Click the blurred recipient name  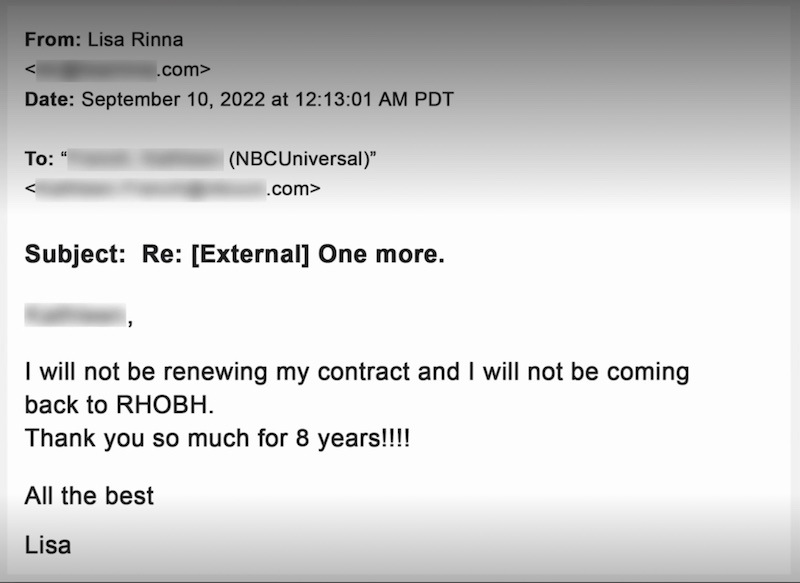point(145,159)
